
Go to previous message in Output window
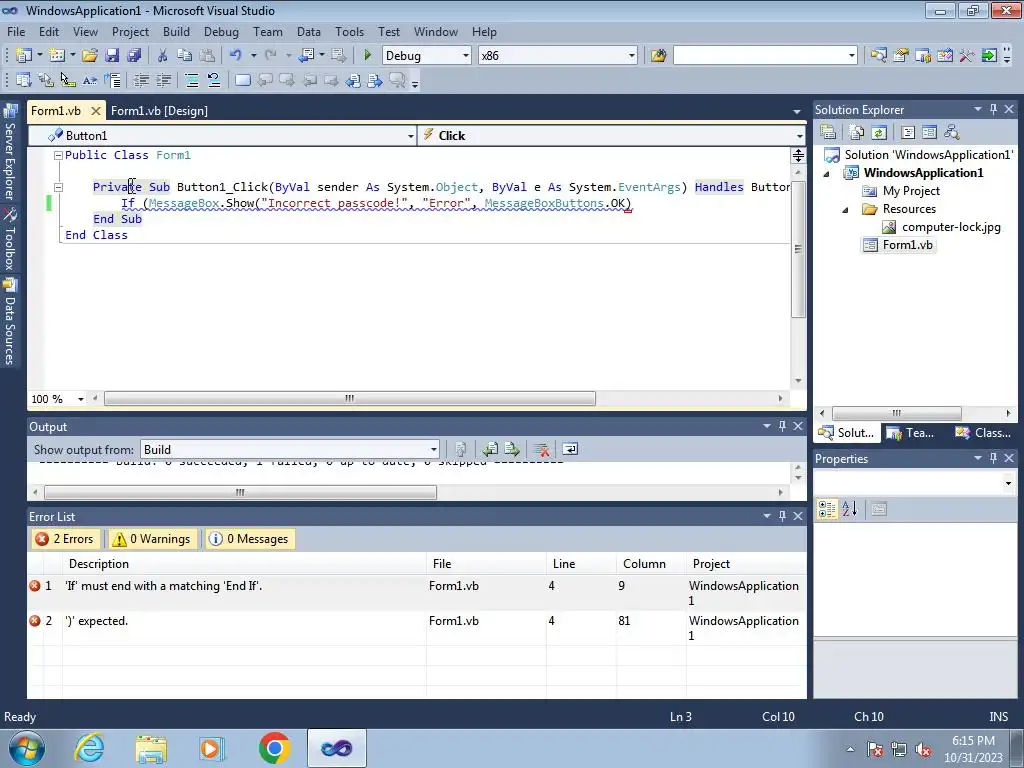pos(490,449)
